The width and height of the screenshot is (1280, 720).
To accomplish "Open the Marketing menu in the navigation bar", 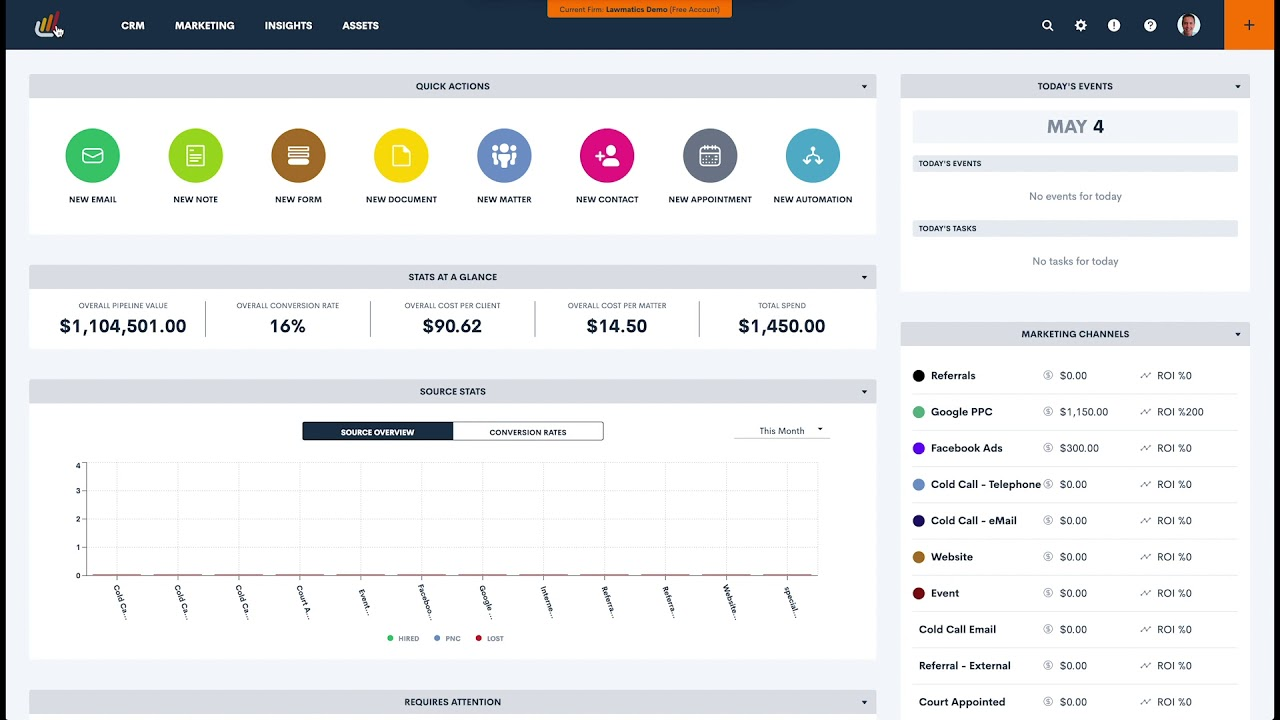I will pyautogui.click(x=204, y=25).
